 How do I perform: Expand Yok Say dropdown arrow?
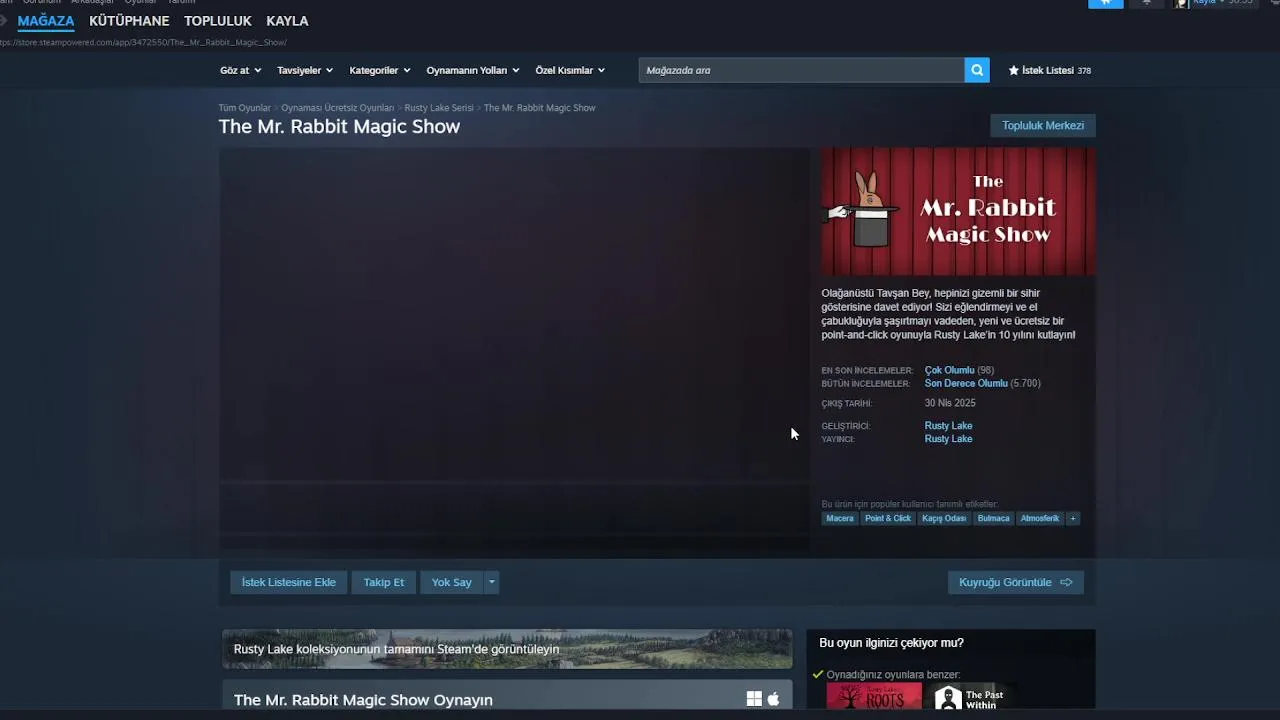point(491,582)
